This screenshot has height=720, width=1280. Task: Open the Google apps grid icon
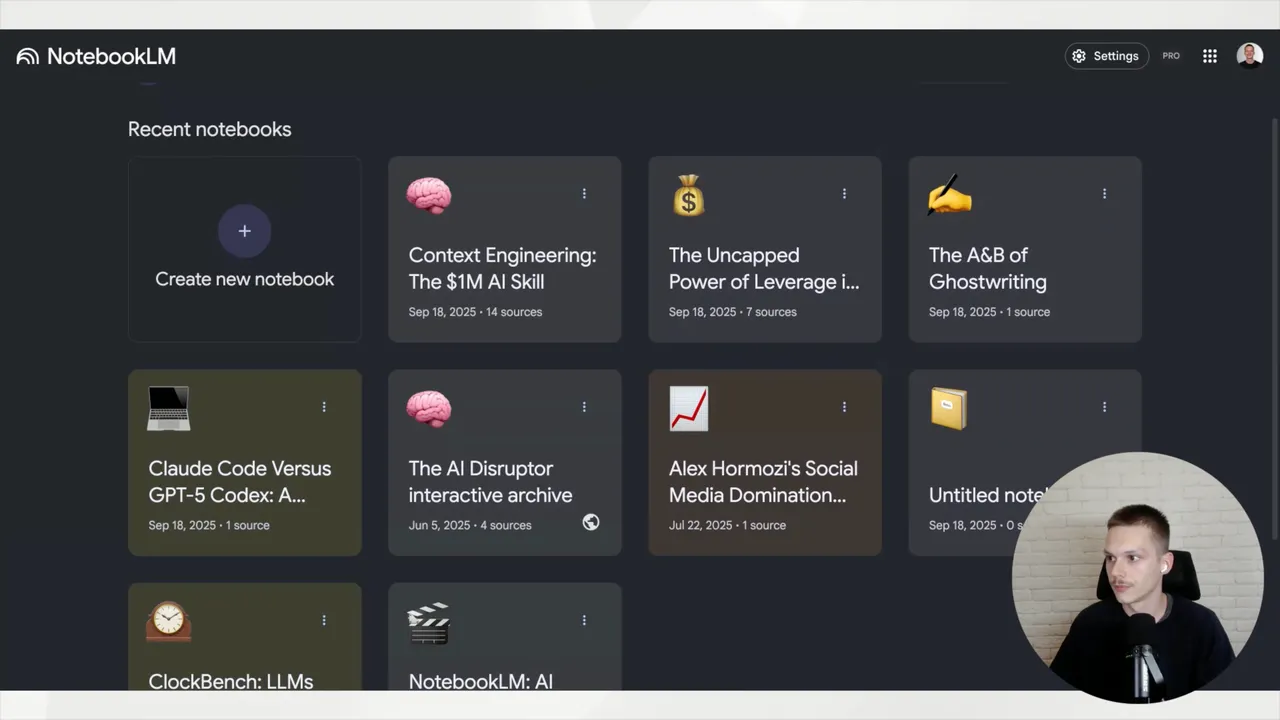(1210, 56)
